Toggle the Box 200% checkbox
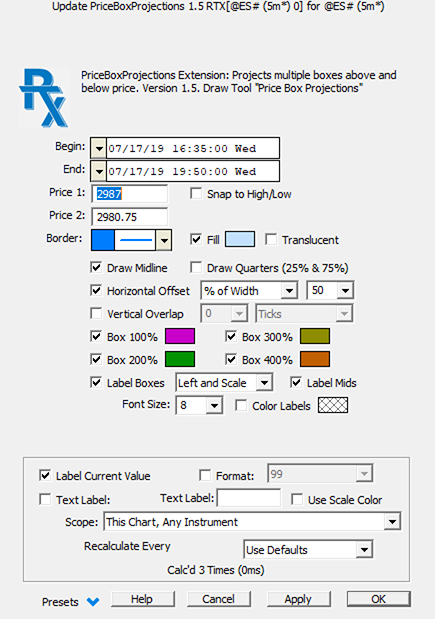This screenshot has width=435, height=619. [96, 359]
